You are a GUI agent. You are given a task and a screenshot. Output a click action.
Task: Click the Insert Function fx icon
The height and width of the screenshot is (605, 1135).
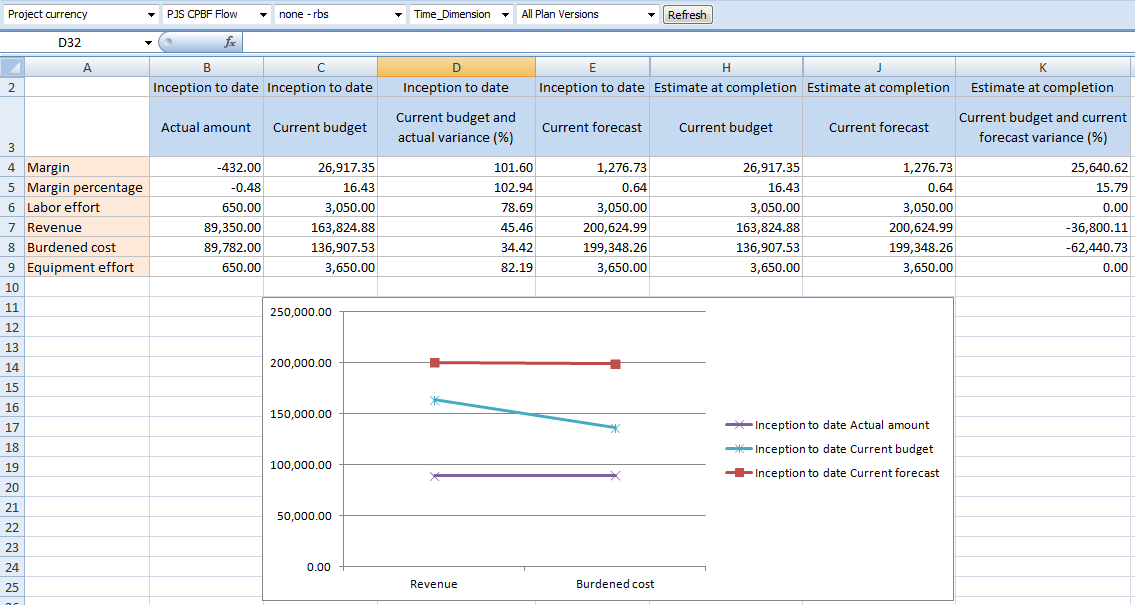pyautogui.click(x=229, y=43)
